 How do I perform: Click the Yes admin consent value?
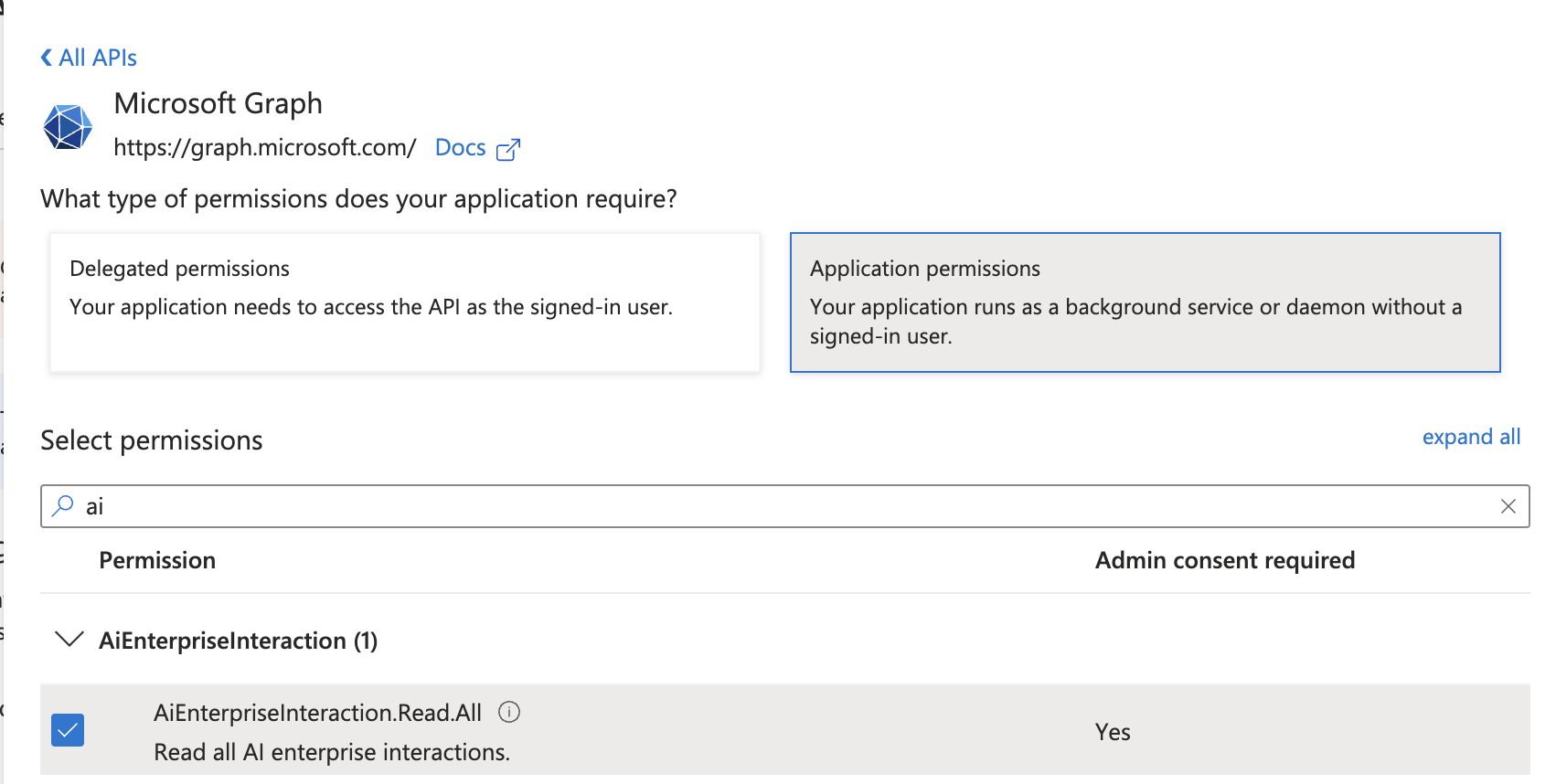tap(1113, 732)
